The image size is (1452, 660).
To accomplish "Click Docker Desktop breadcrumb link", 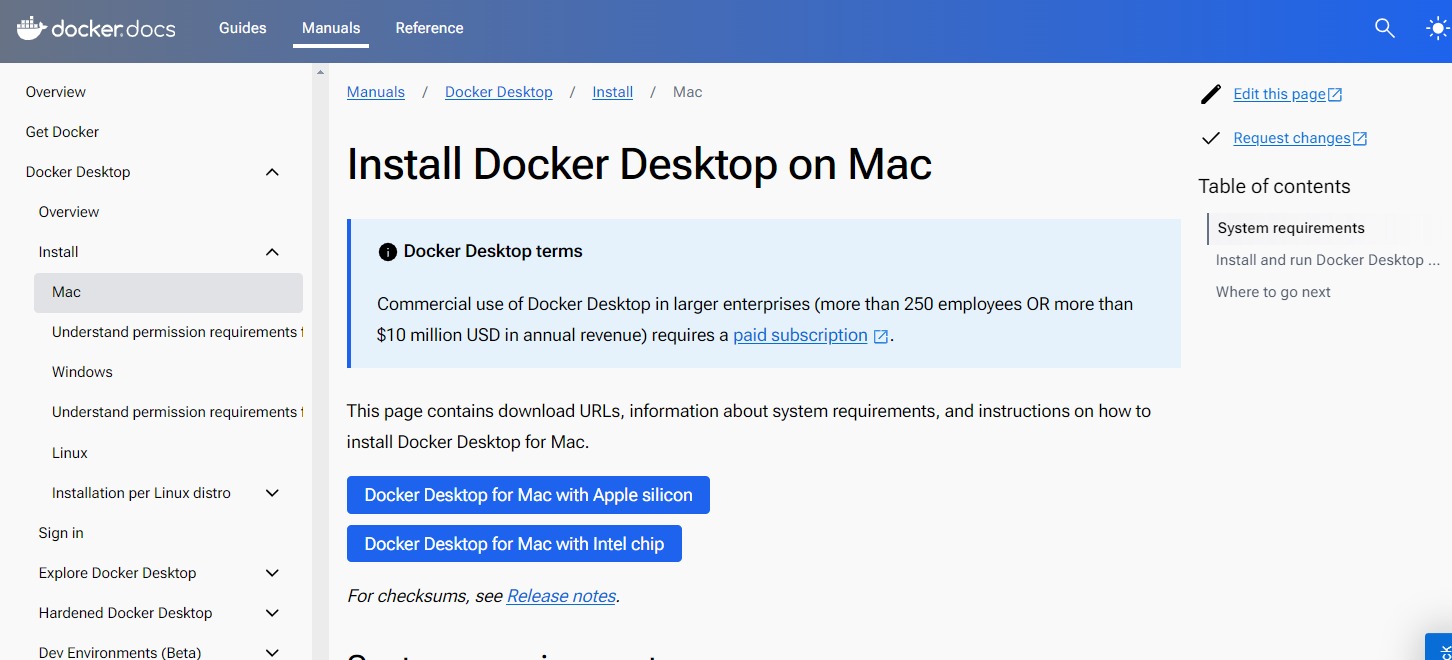I will click(x=499, y=92).
